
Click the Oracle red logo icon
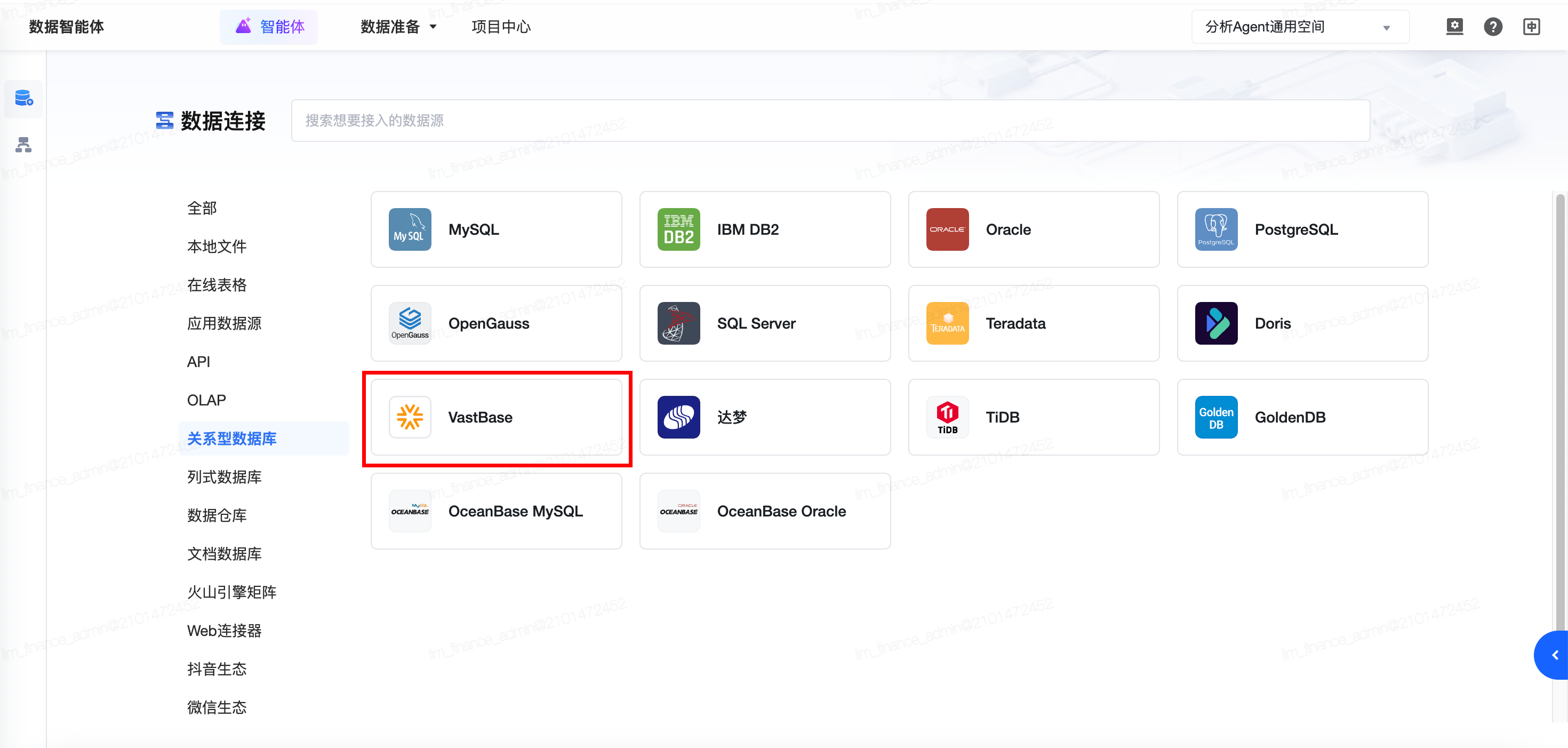[947, 229]
